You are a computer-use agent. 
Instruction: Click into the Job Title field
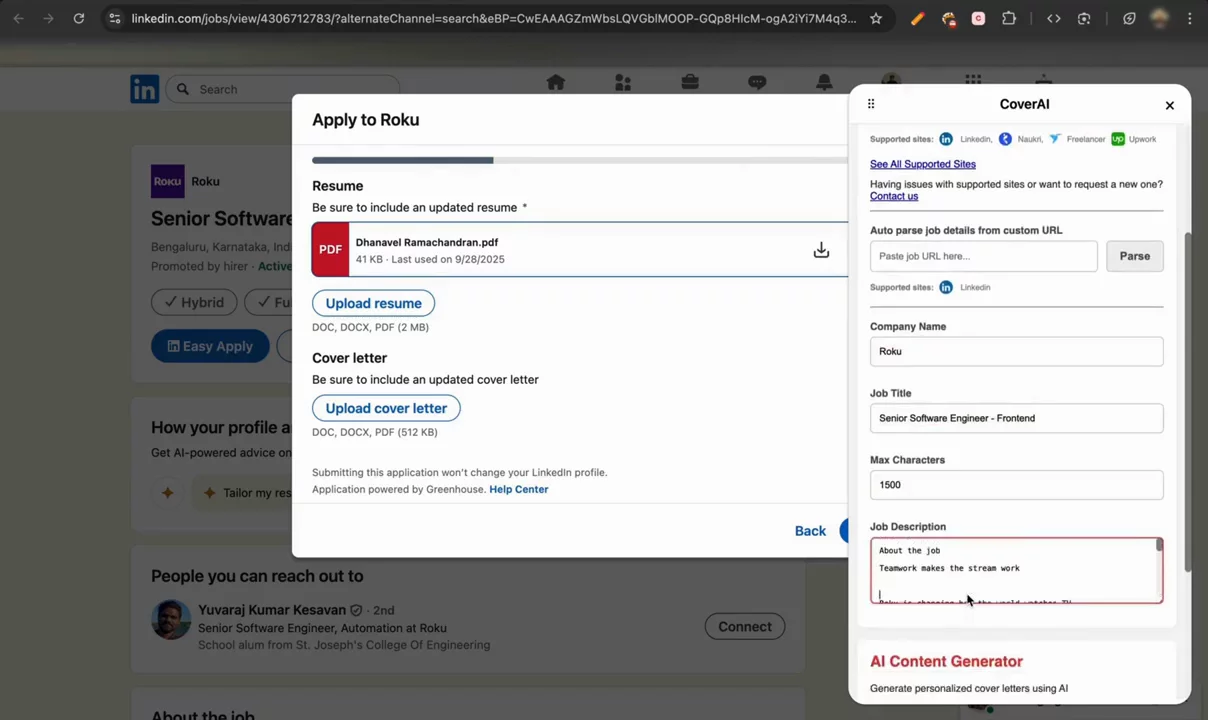coord(1016,418)
